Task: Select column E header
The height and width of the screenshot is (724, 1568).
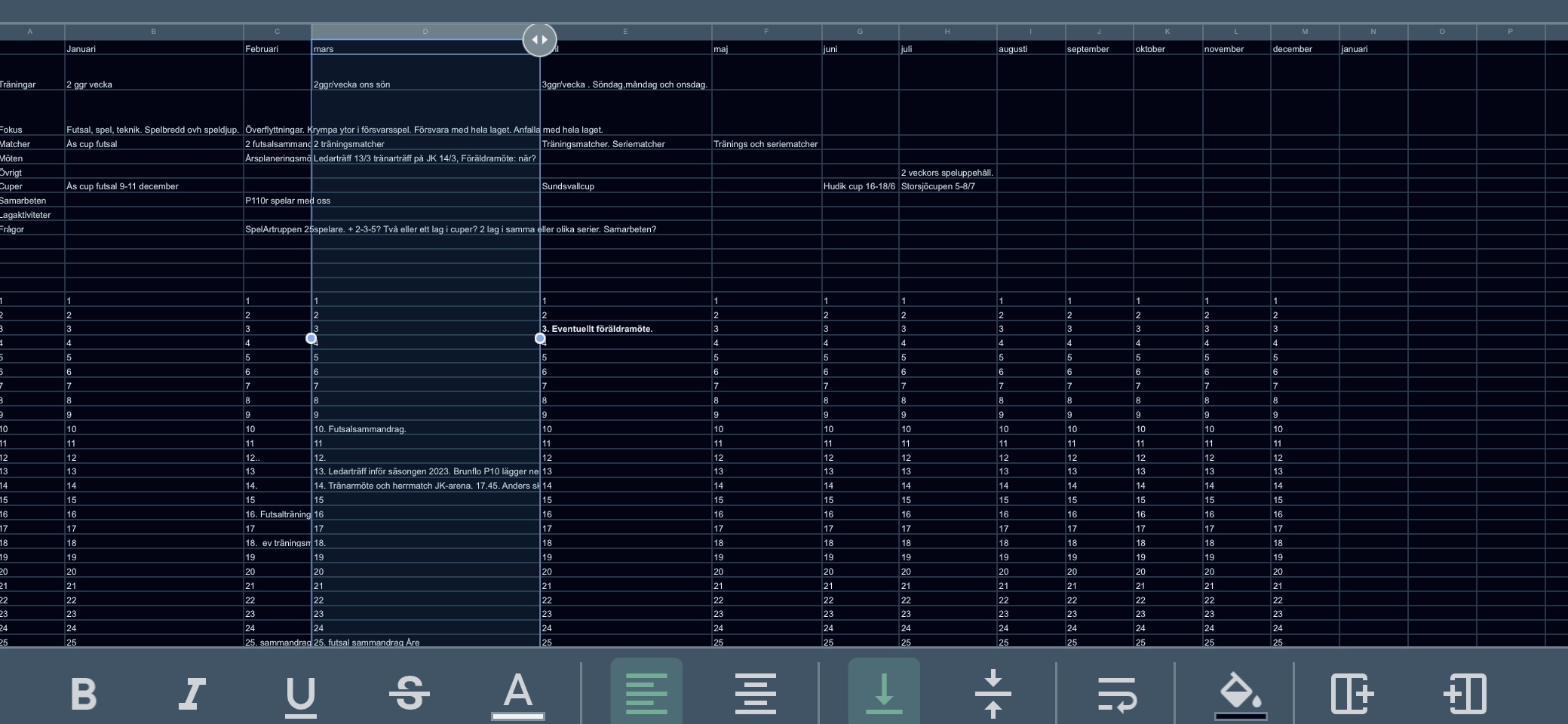Action: tap(625, 32)
